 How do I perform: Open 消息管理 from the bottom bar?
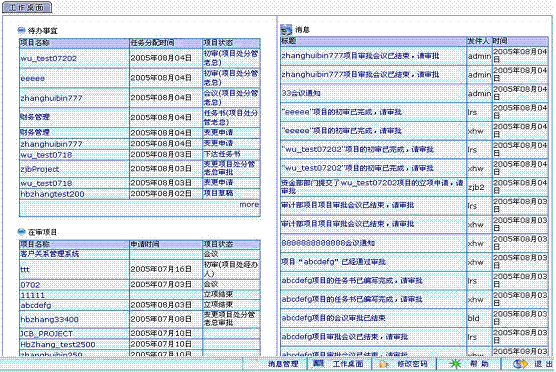(x=283, y=364)
